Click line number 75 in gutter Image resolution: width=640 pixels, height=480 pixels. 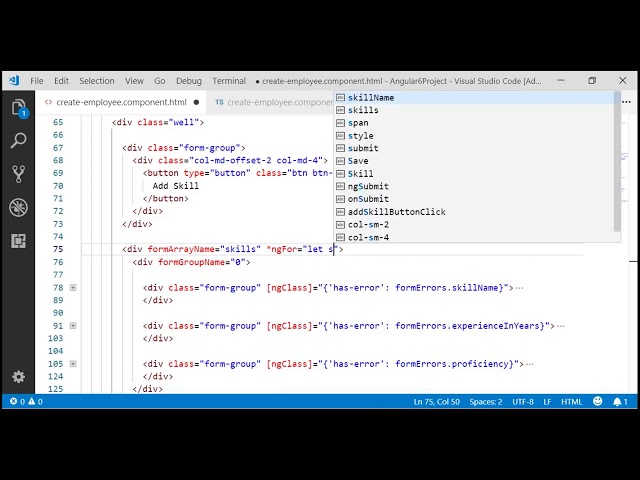[58, 249]
